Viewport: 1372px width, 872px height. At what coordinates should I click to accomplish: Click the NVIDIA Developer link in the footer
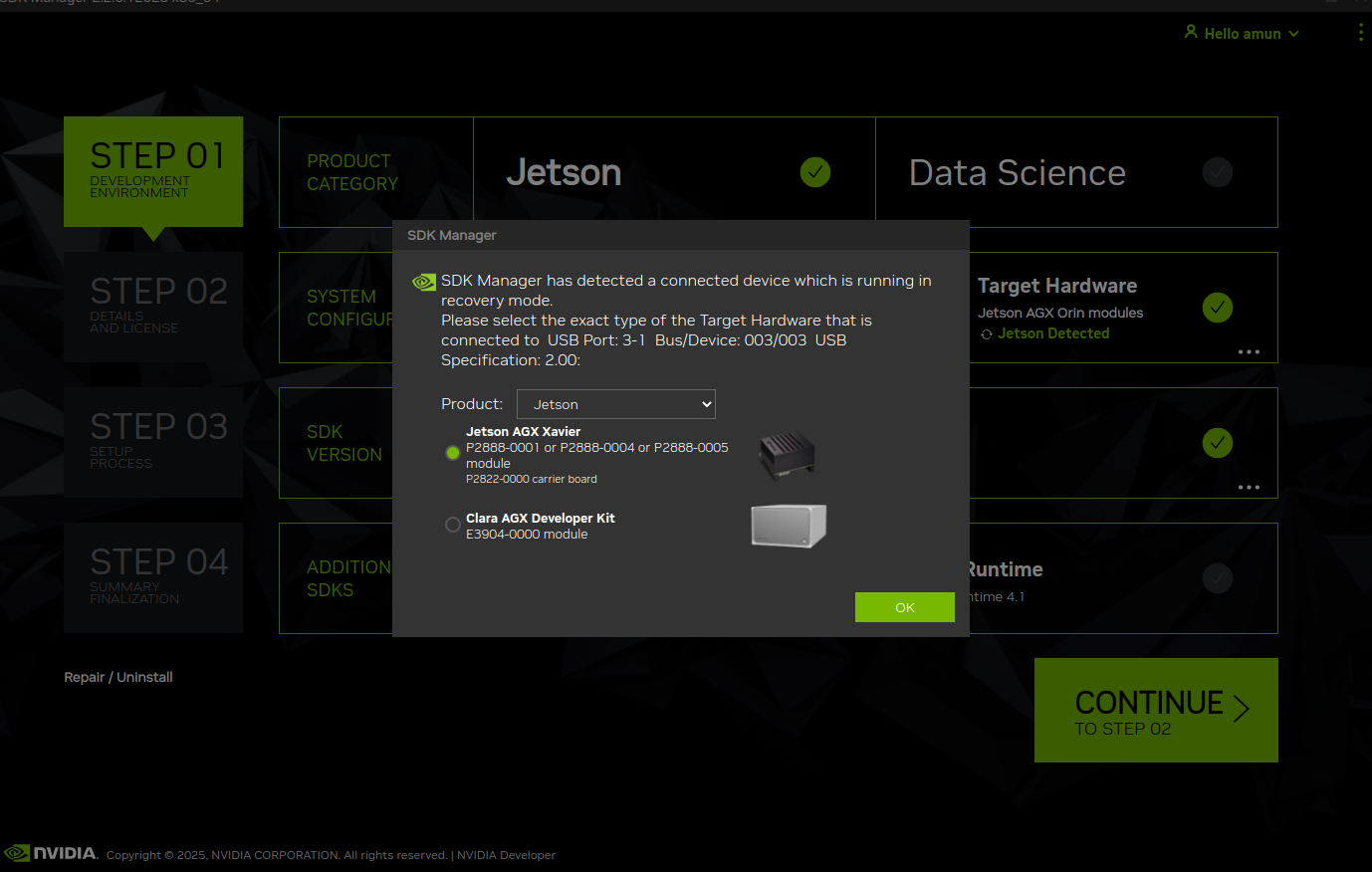pos(506,855)
